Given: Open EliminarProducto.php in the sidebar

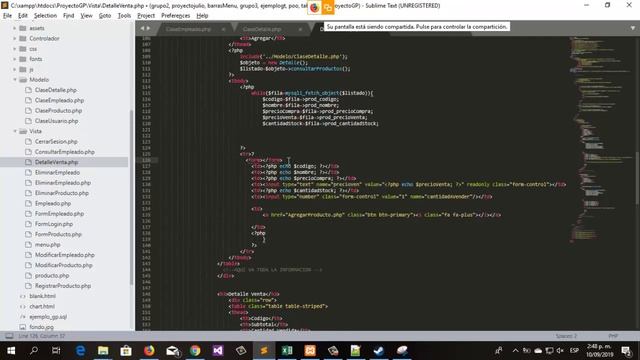Looking at the screenshot, I should coord(62,193).
